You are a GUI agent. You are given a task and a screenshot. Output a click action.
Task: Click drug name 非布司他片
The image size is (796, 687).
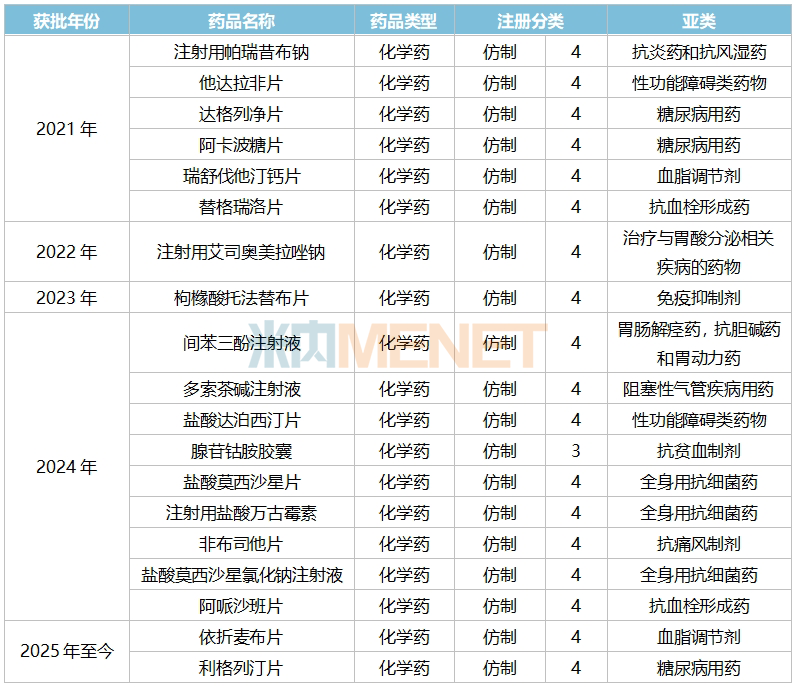(242, 544)
